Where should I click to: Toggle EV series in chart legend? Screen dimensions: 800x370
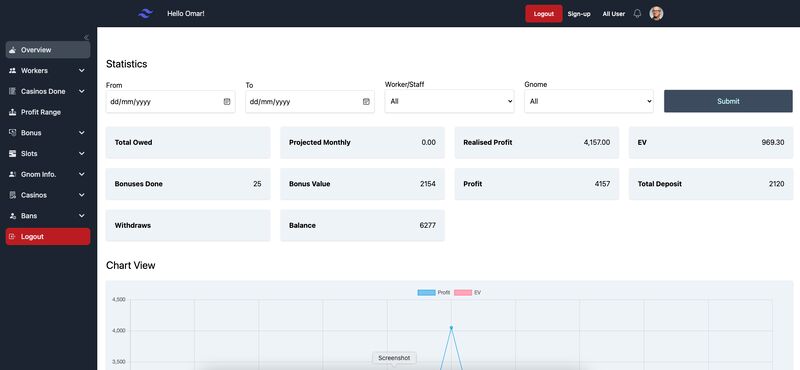coord(467,292)
